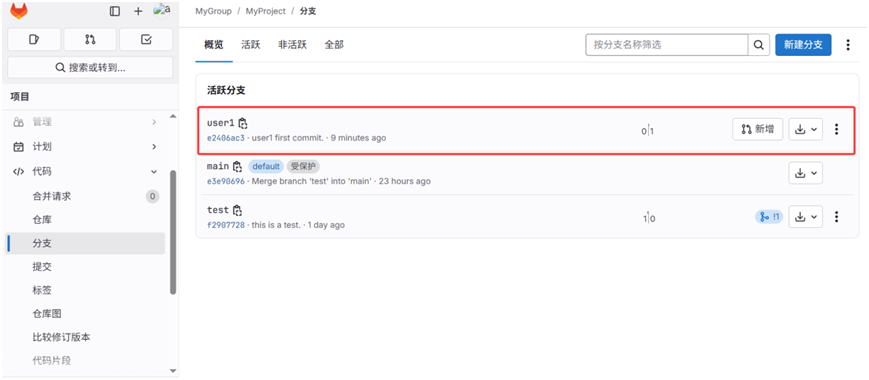Open the merge requests shortcut icon button

click(x=90, y=39)
